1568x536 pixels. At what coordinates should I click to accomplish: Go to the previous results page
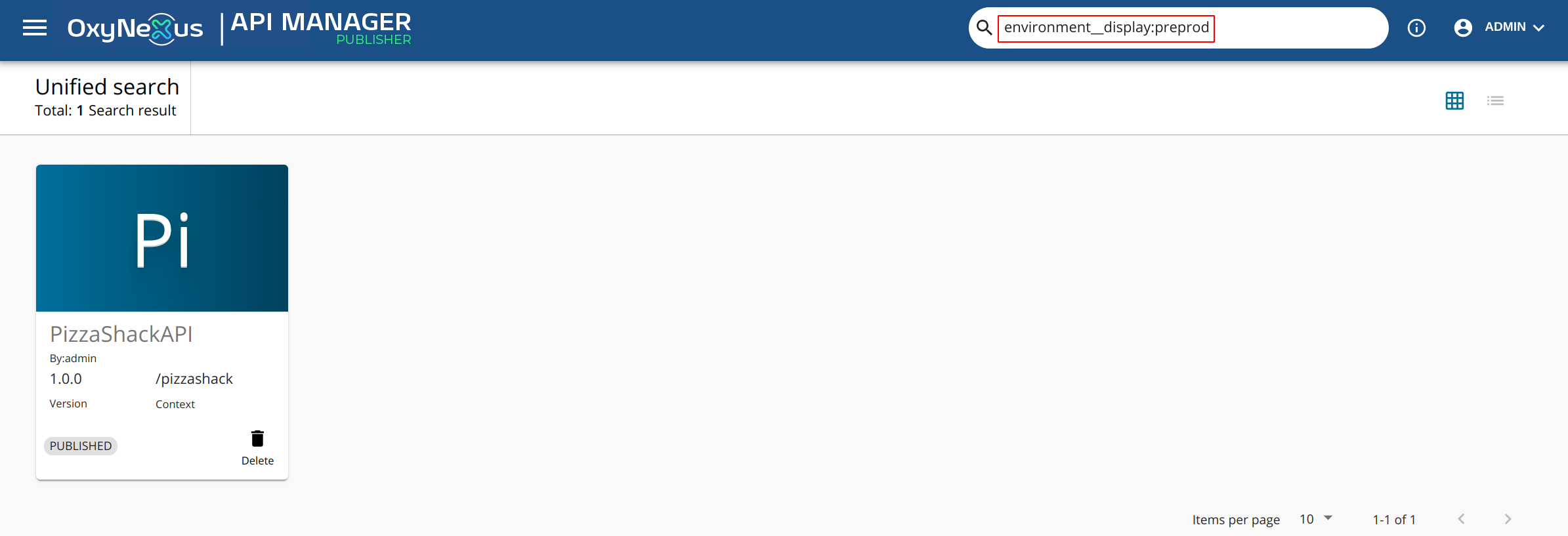(x=1461, y=519)
